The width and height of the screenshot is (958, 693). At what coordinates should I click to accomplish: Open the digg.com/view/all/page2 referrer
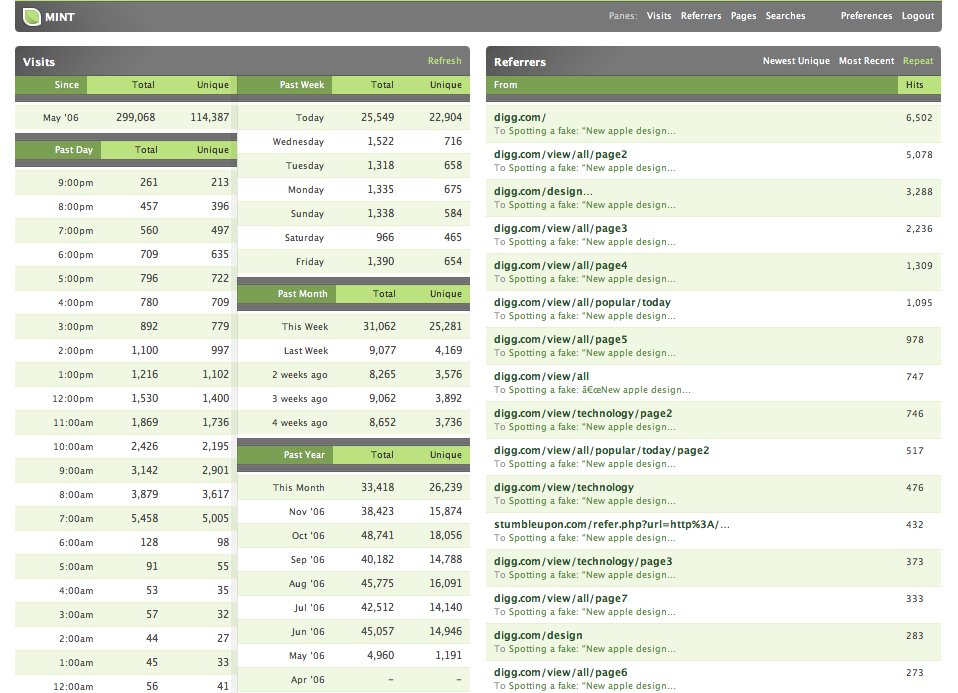[560, 155]
